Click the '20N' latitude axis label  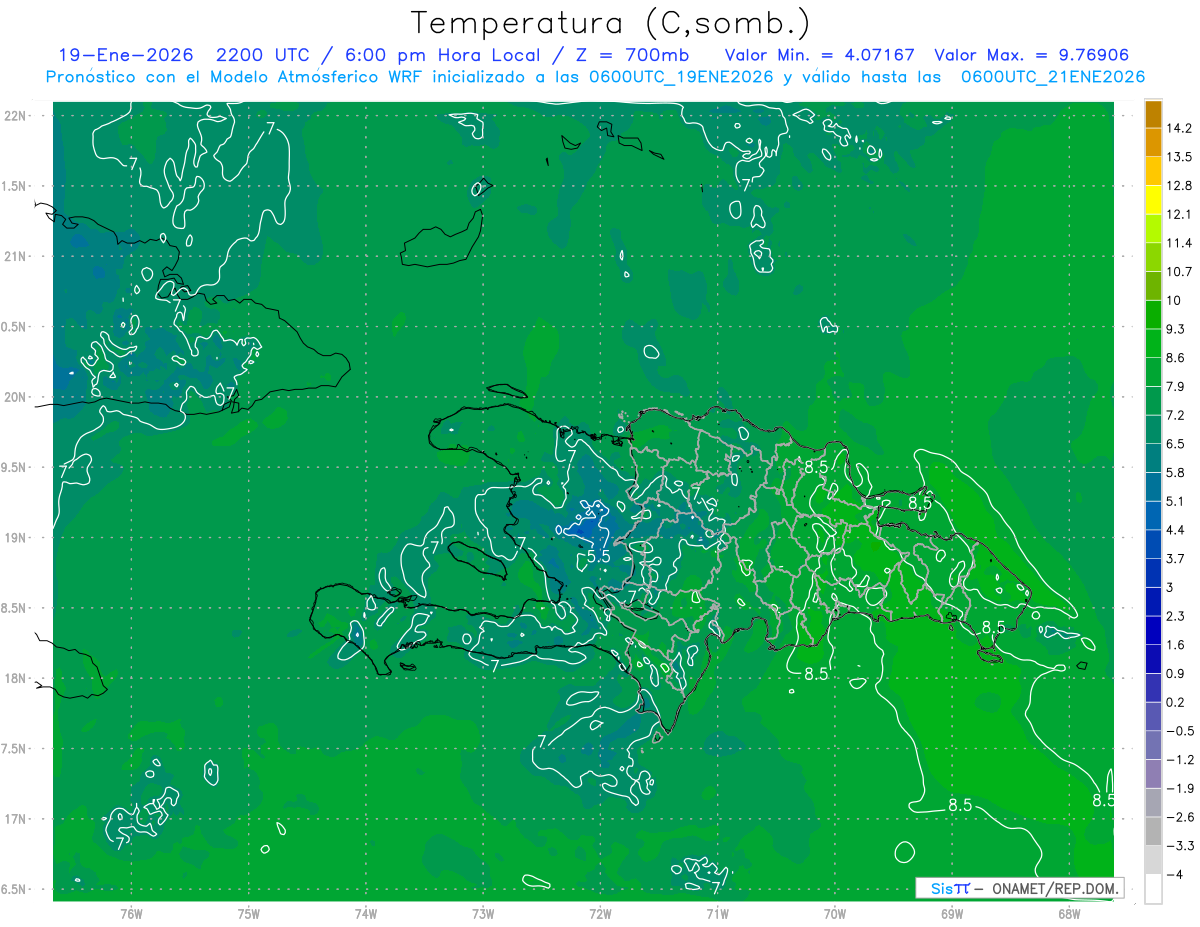click(x=14, y=397)
